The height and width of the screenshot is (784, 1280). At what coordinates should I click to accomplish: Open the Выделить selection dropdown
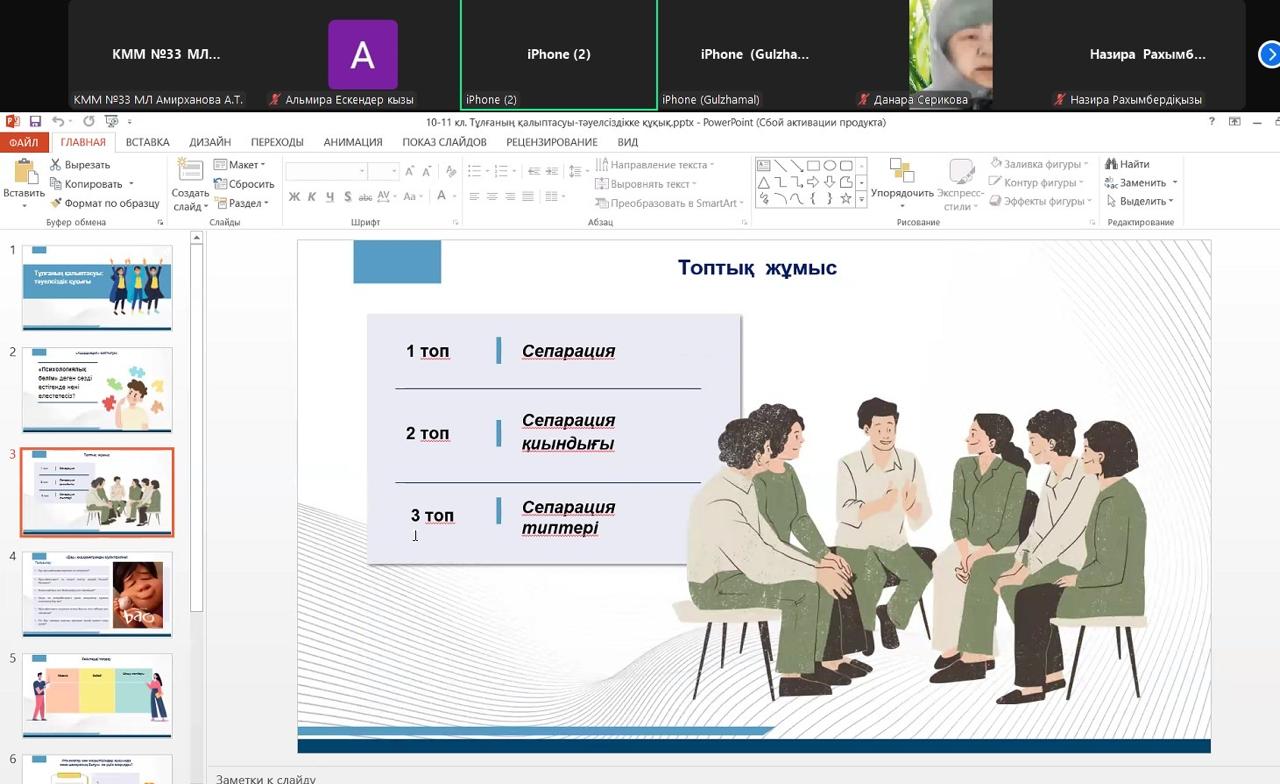click(1140, 202)
